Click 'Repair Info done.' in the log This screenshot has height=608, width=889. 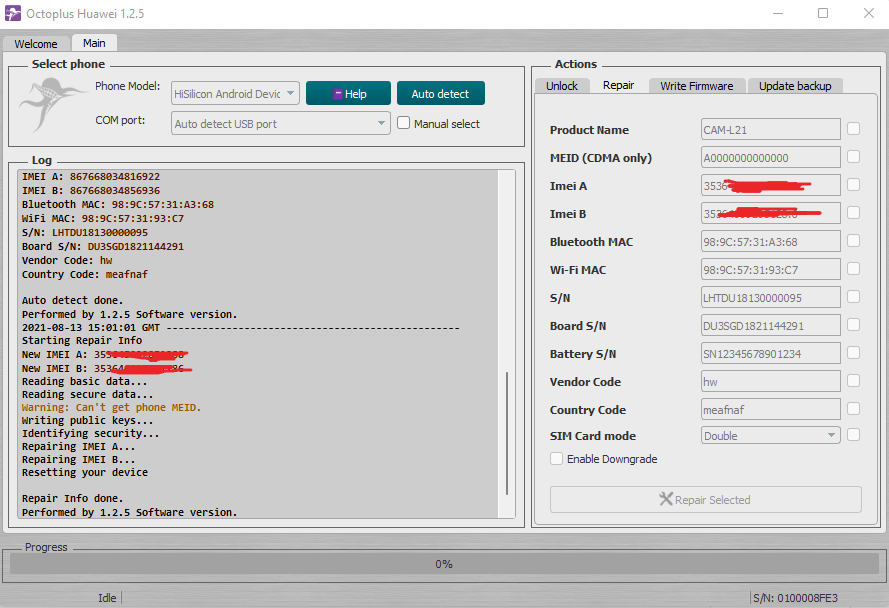73,498
